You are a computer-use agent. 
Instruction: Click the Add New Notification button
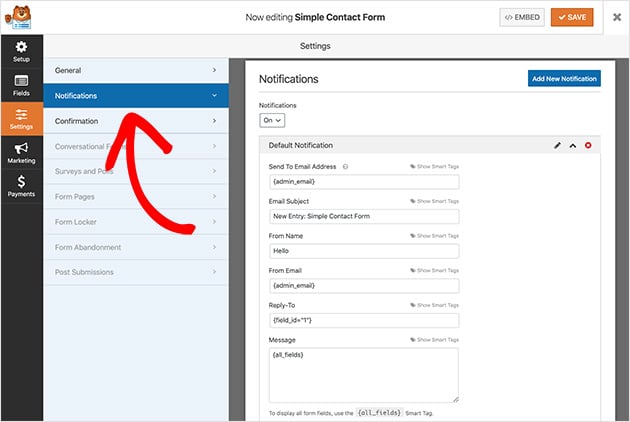click(x=564, y=78)
